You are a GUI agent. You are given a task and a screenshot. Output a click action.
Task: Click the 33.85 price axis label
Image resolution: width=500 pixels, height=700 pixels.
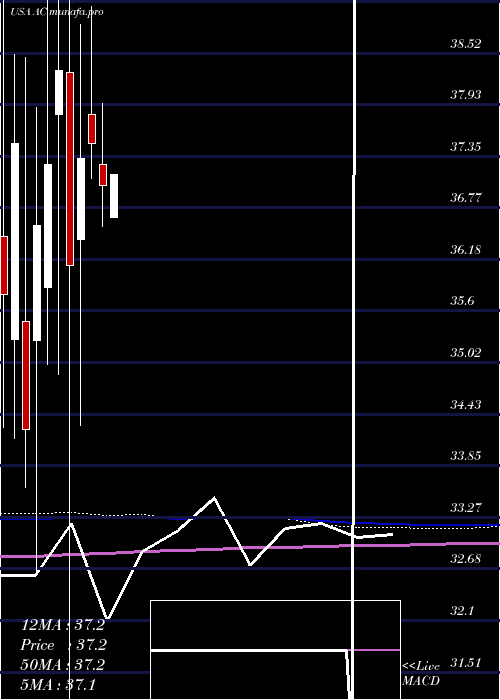click(x=466, y=456)
